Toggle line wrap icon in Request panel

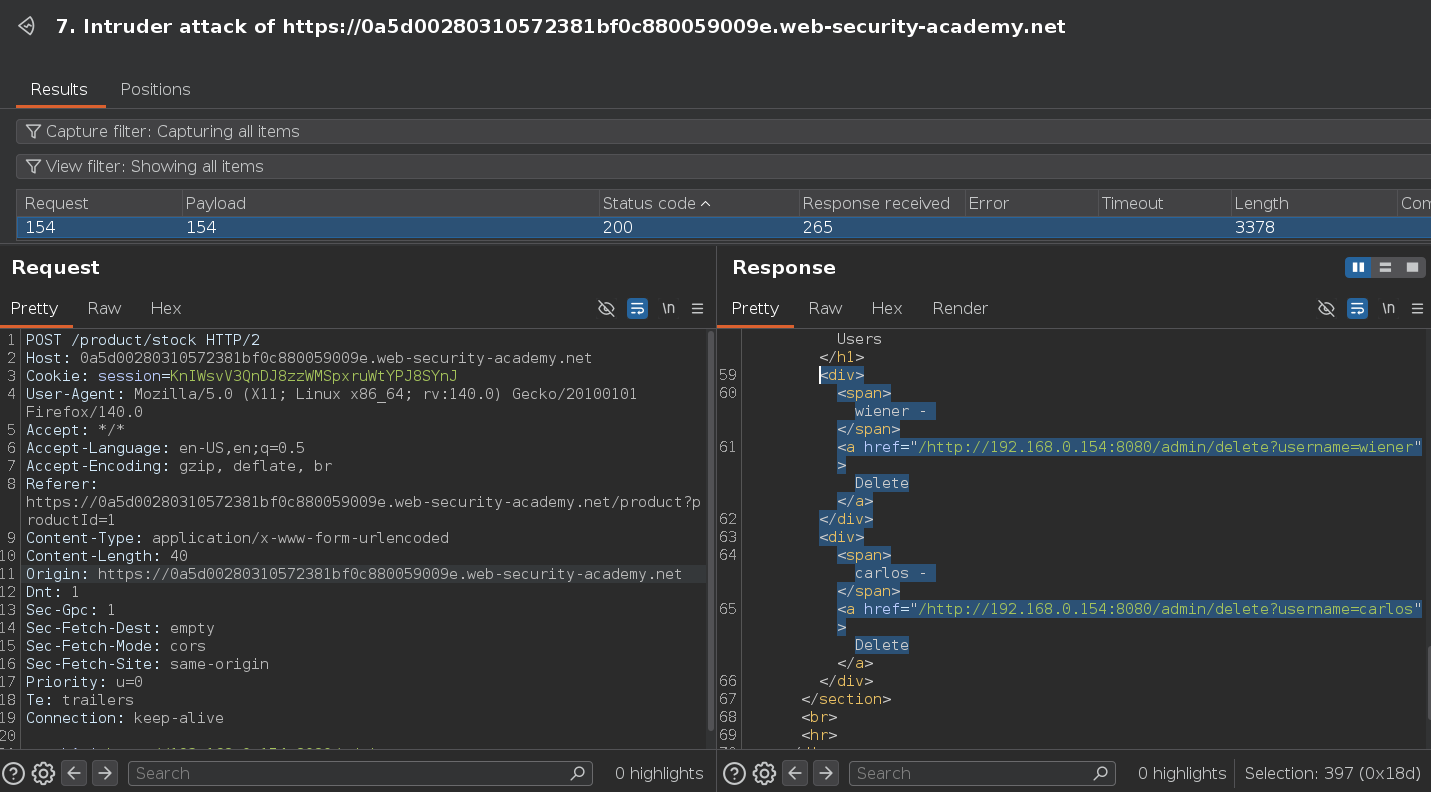tap(637, 308)
